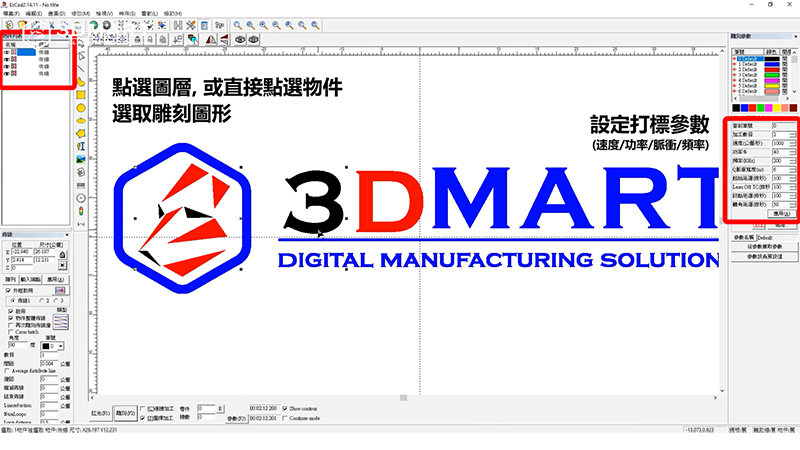The height and width of the screenshot is (450, 800).
Task: Open the 檔案(F) menu
Action: click(11, 13)
